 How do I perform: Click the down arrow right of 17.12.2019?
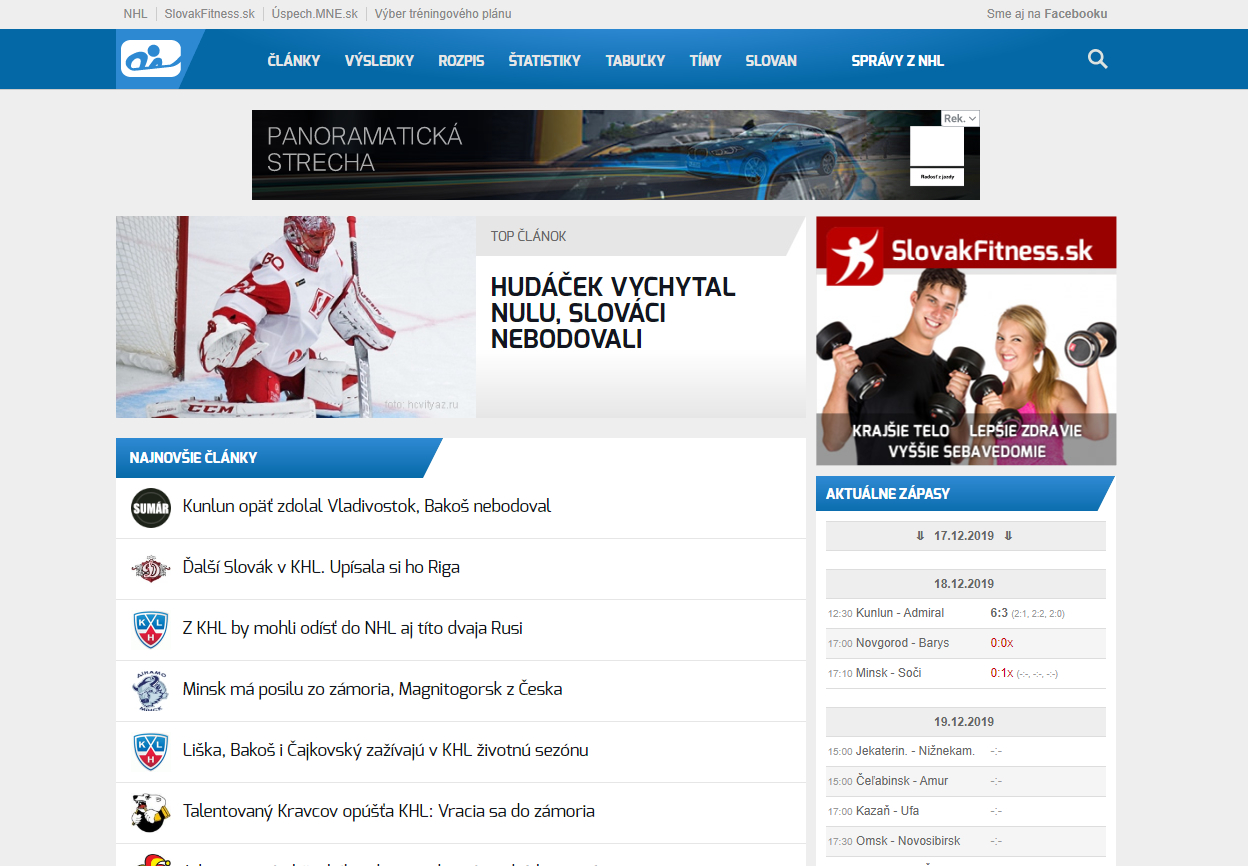point(1008,536)
